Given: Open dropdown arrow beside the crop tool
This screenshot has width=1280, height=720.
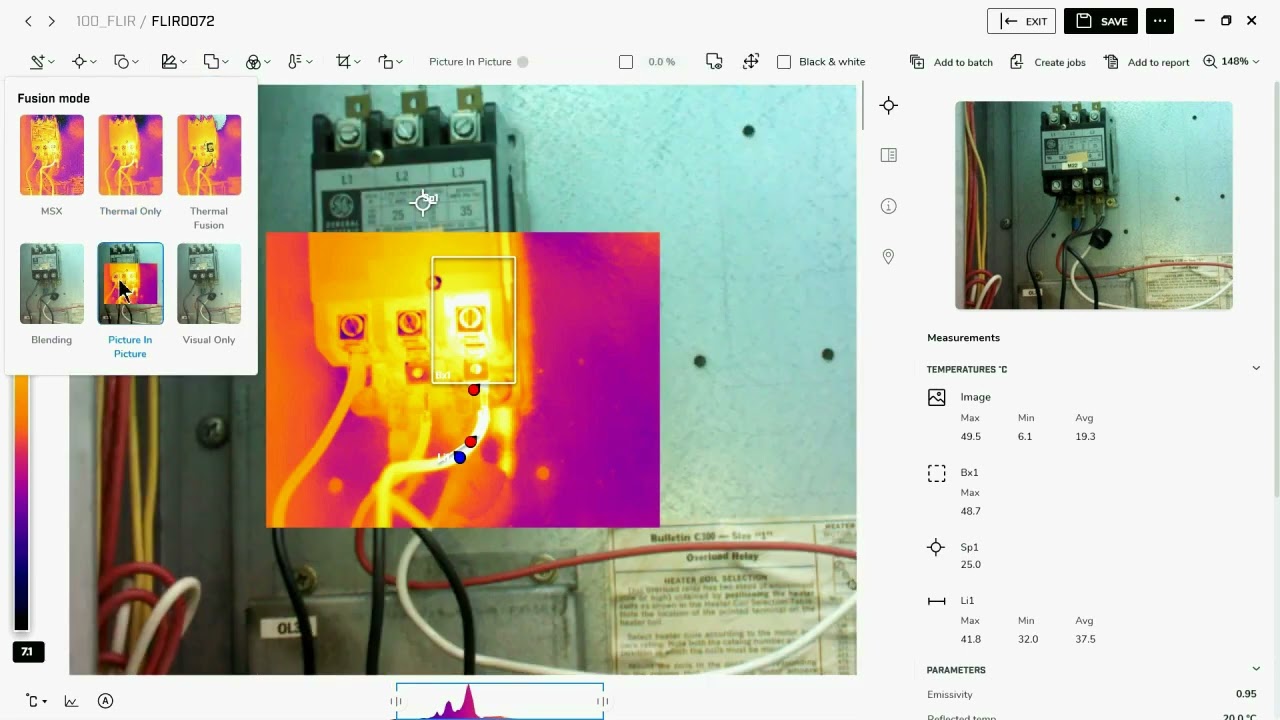Looking at the screenshot, I should tap(357, 62).
